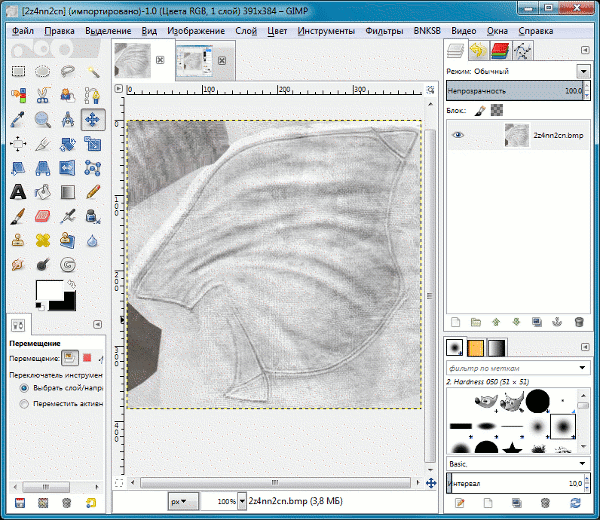Screen dimensions: 600x520
Task: Choose the Dodge/Burn tool
Action: coord(42,264)
